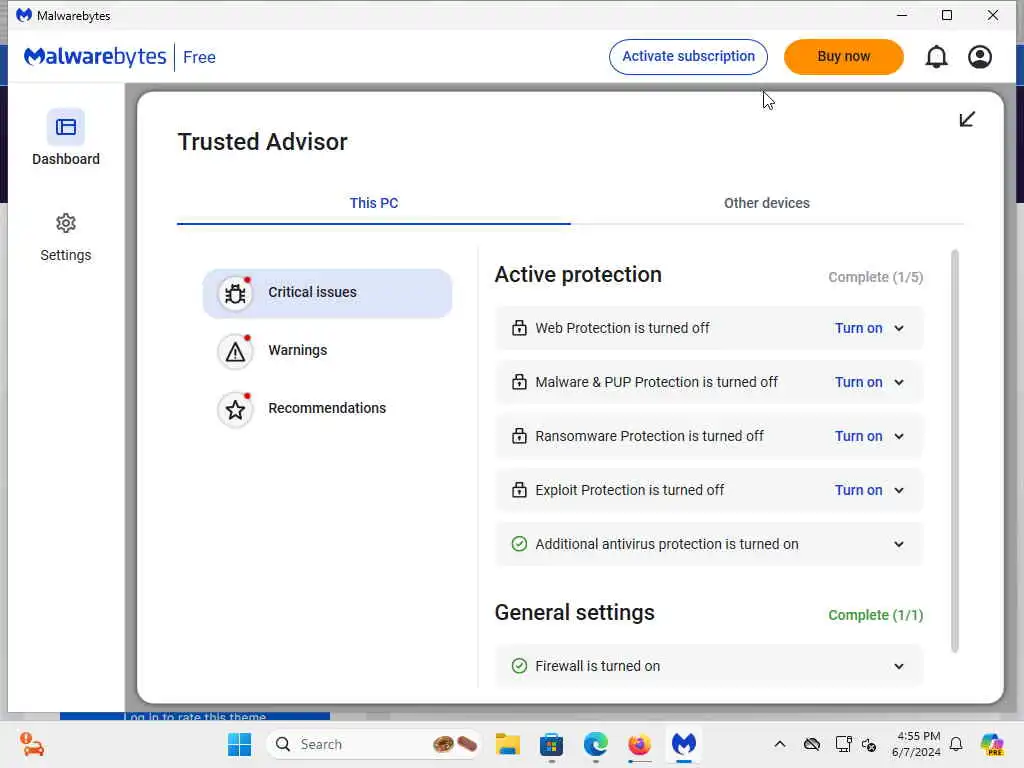The image size is (1024, 768).
Task: Open Windows notification bell in the tray
Action: 956,744
